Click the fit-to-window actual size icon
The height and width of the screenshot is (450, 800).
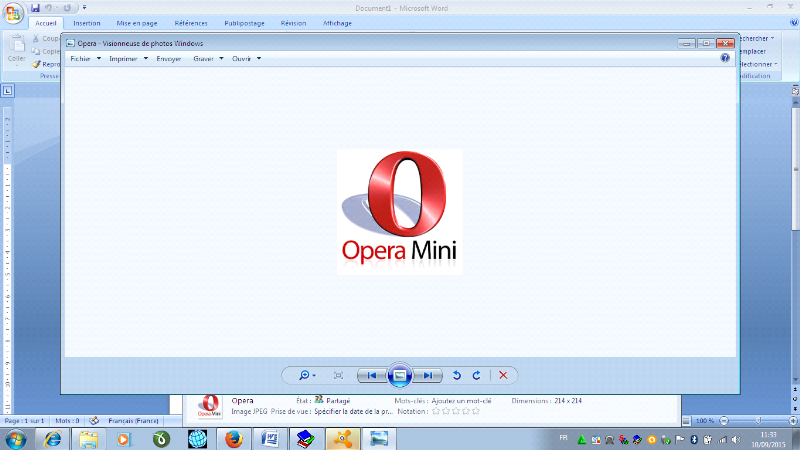tap(338, 375)
